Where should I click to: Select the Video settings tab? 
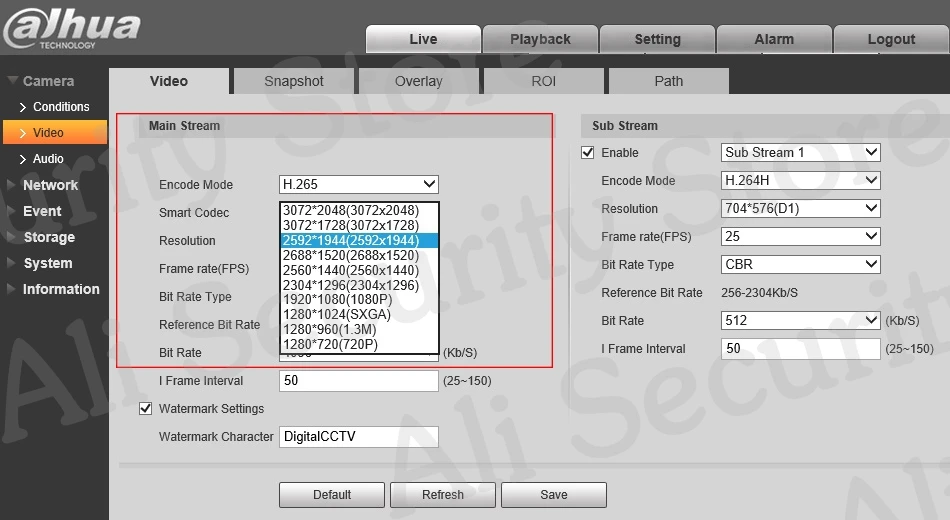point(169,81)
